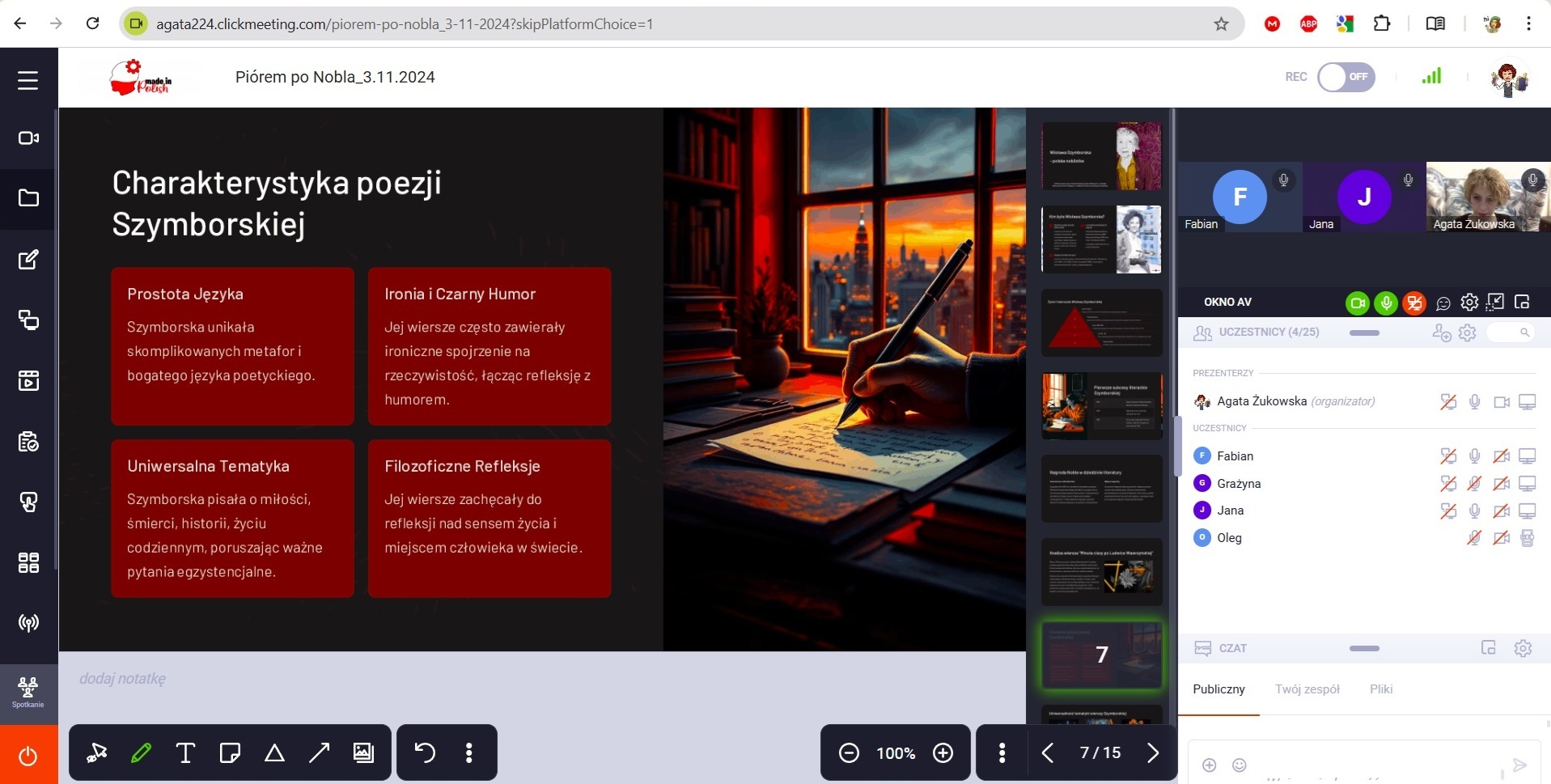The image size is (1551, 784).
Task: Select the triangle shape tool
Action: 274,753
